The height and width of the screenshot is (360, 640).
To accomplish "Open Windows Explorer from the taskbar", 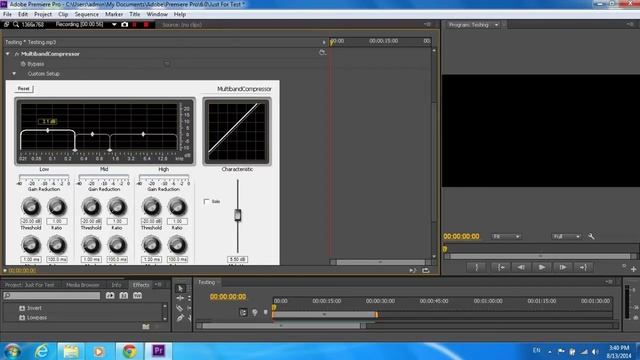I will pyautogui.click(x=71, y=351).
